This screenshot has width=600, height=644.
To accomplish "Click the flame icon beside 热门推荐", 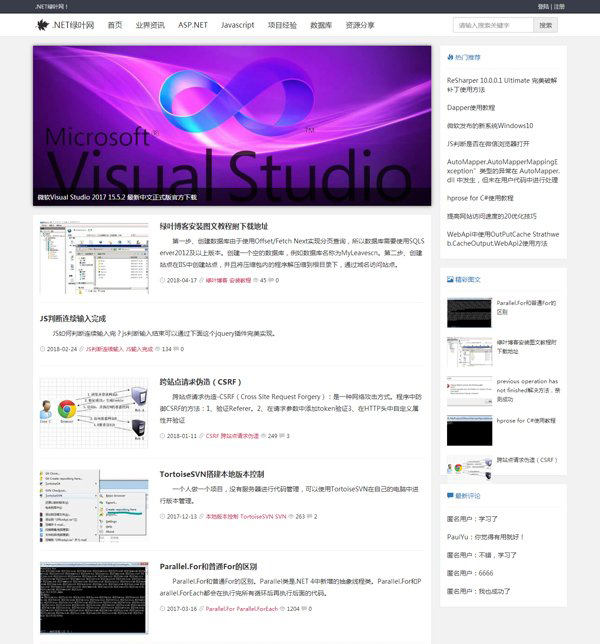I will [x=450, y=58].
